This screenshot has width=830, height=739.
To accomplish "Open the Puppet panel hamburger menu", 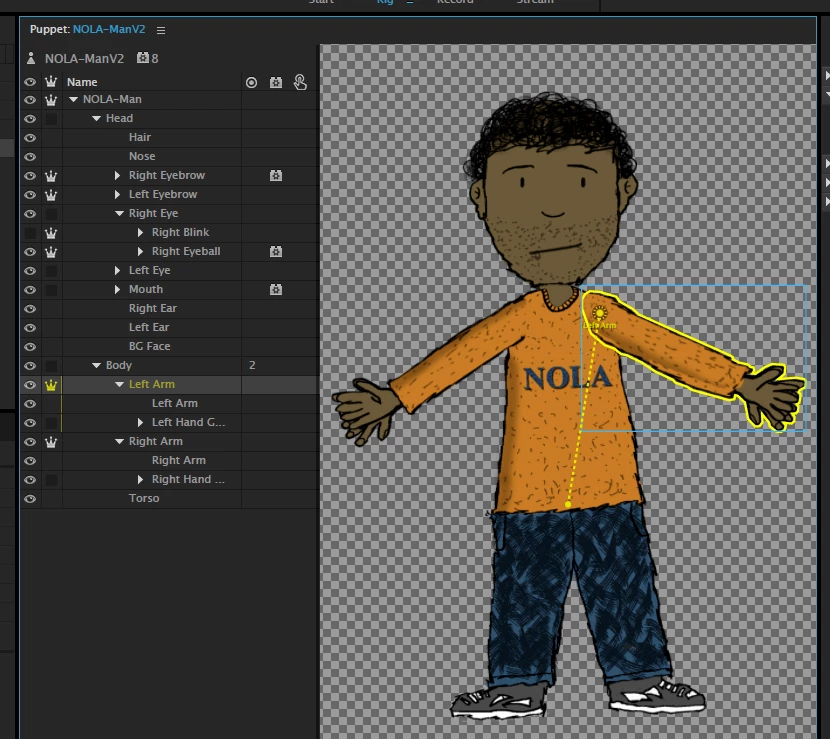I will pyautogui.click(x=161, y=30).
